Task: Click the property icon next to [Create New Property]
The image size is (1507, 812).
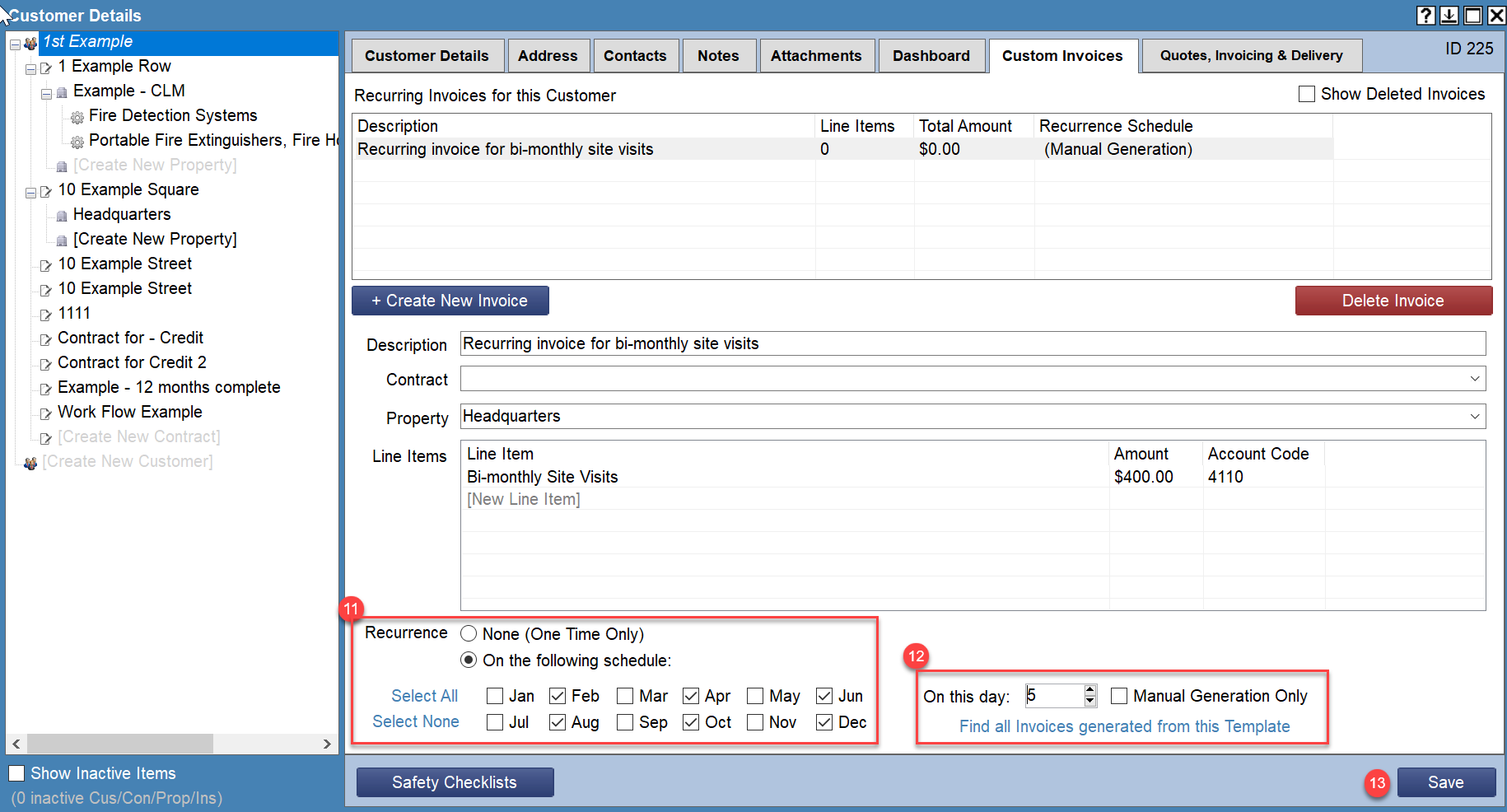Action: coord(61,239)
